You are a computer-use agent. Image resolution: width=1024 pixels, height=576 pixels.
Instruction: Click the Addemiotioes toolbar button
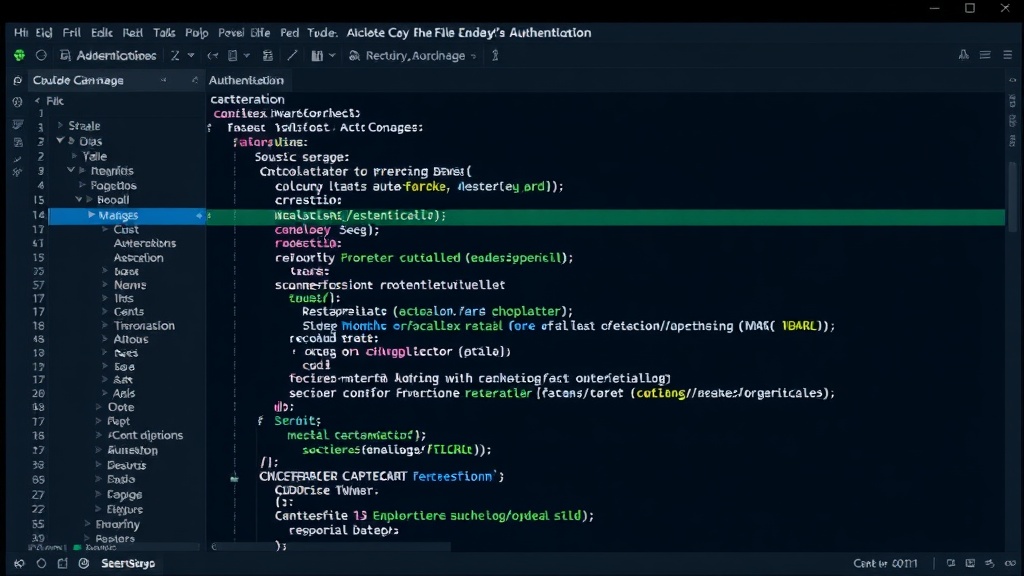[108, 56]
